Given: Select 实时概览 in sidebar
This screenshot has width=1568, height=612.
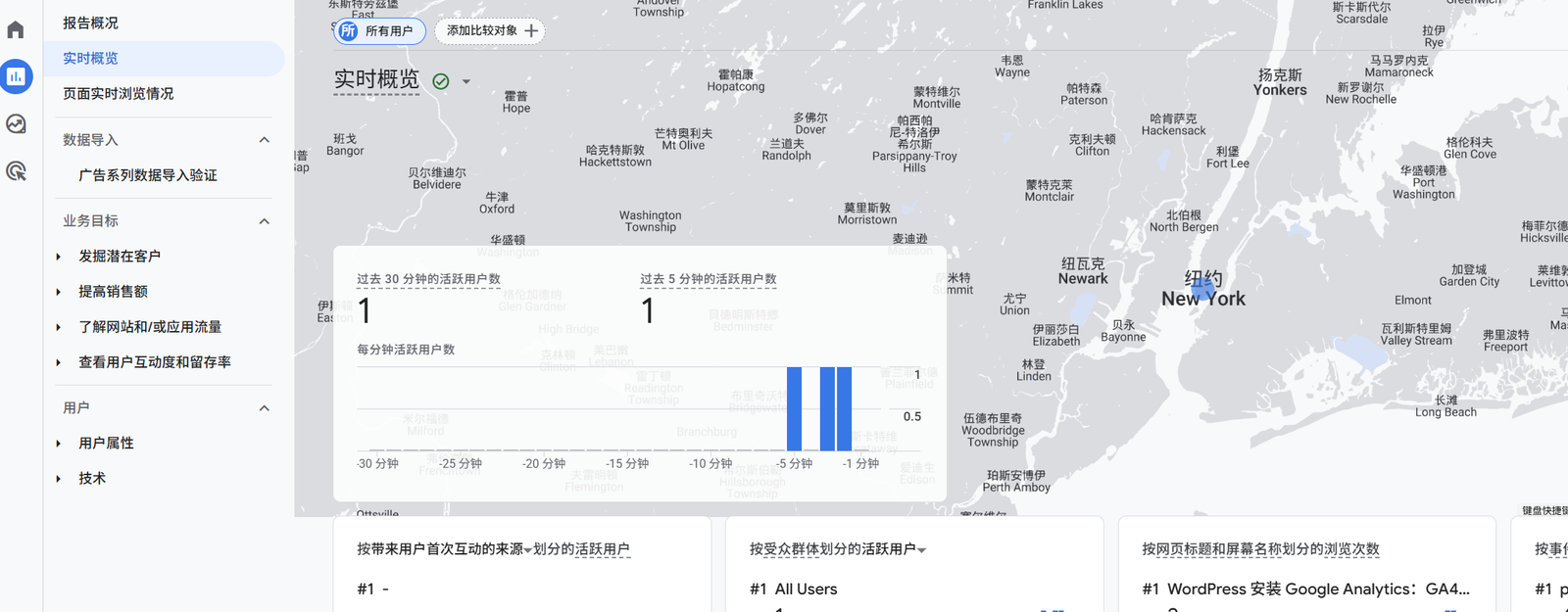Looking at the screenshot, I should point(164,59).
